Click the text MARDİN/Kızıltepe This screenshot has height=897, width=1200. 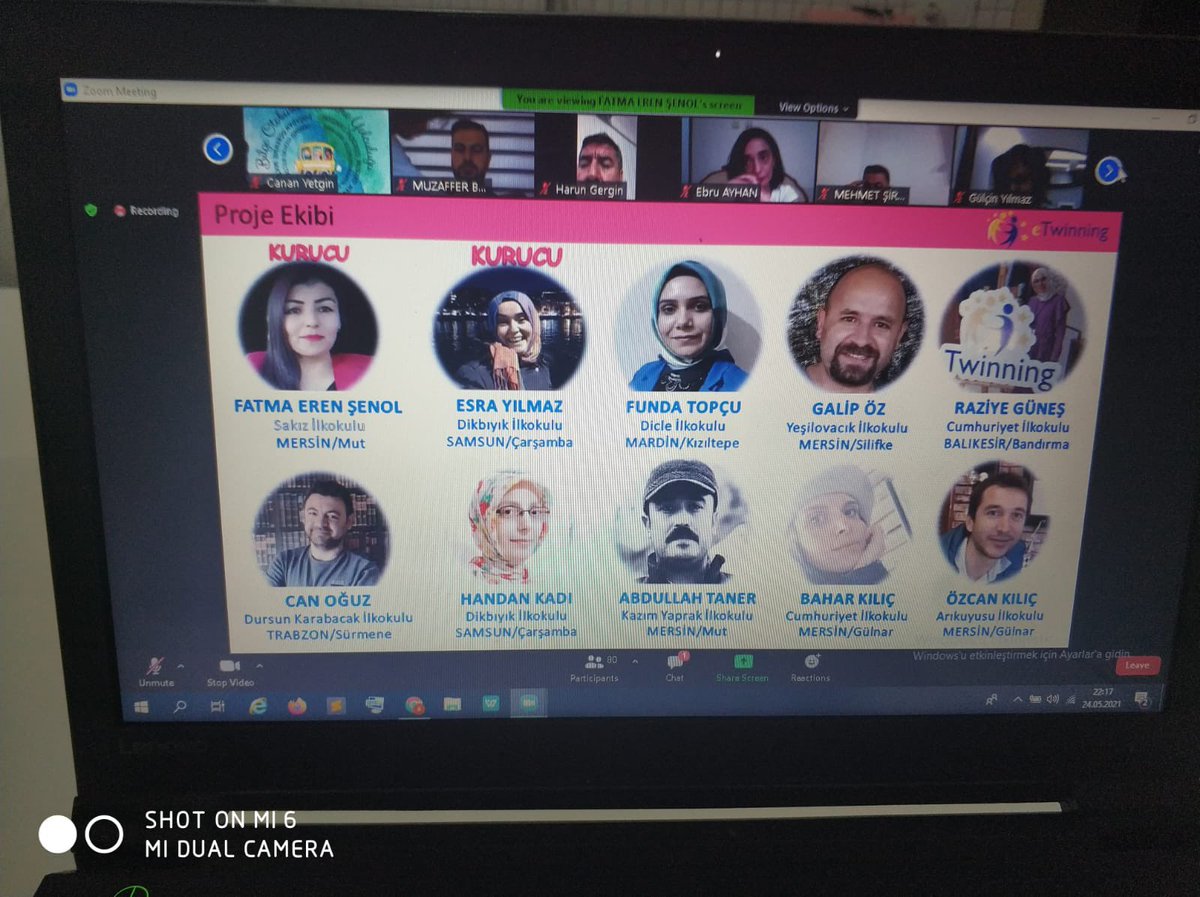(684, 442)
